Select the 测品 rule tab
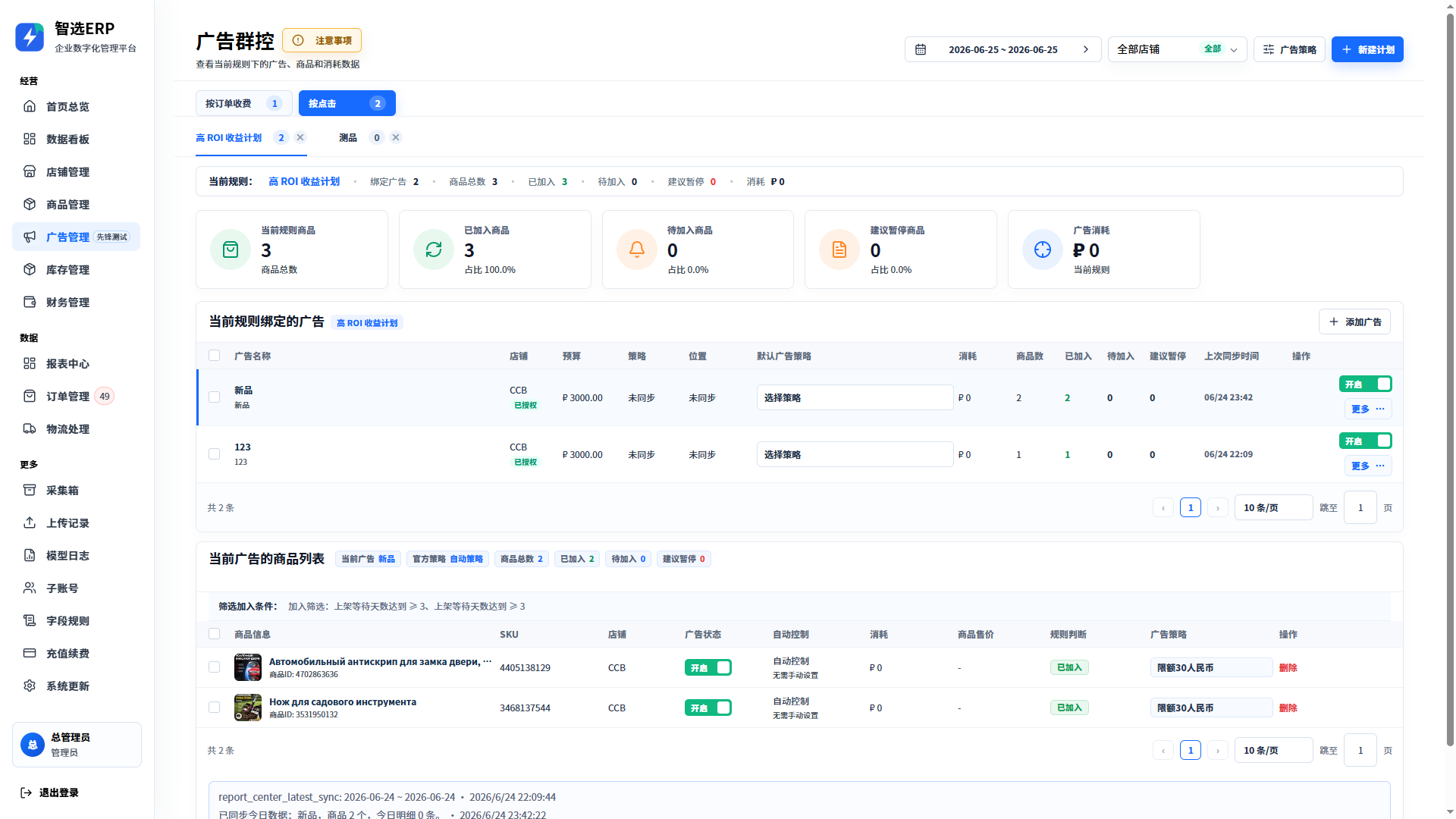1456x819 pixels. tap(348, 138)
